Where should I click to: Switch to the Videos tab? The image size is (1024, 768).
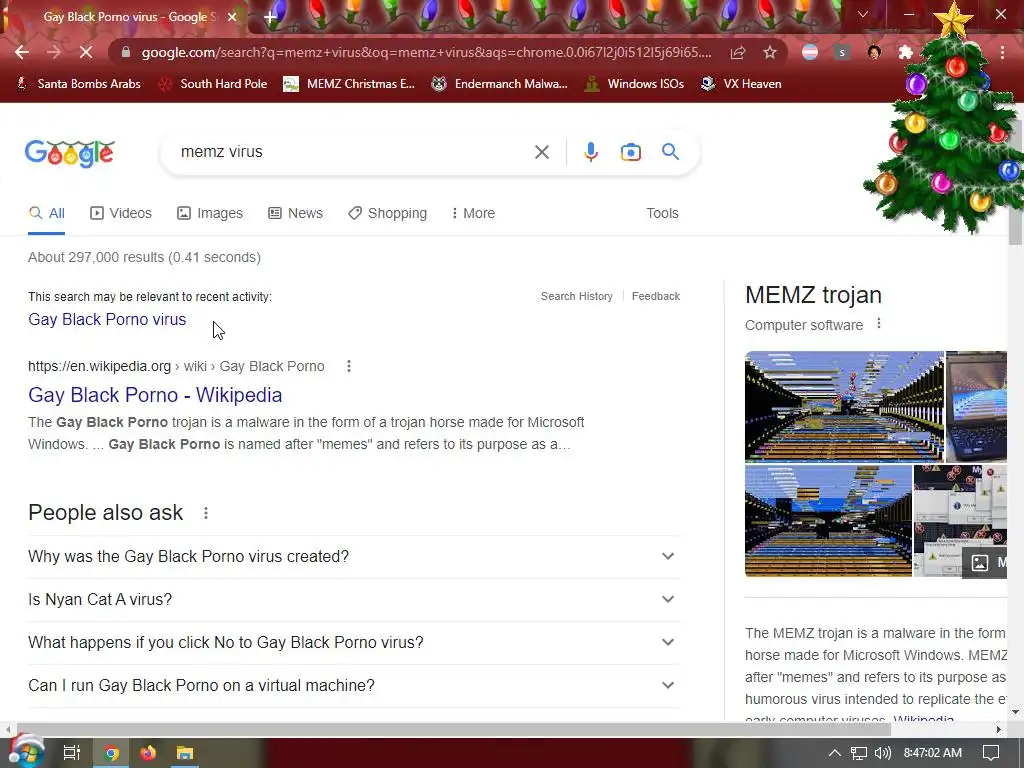[121, 214]
